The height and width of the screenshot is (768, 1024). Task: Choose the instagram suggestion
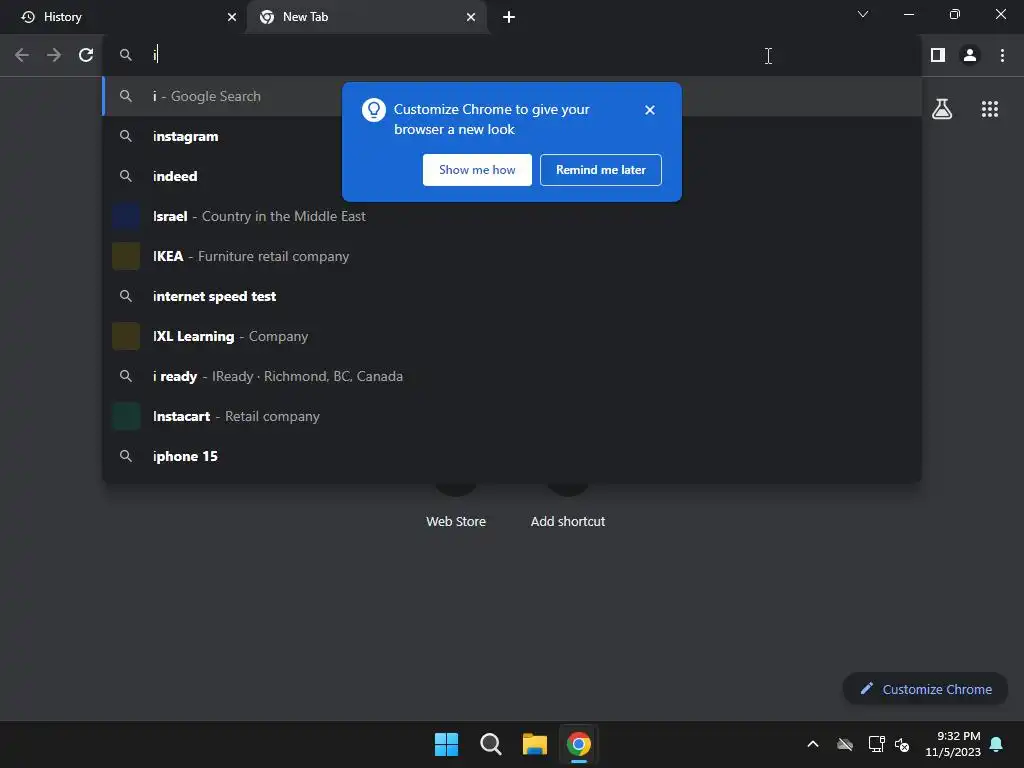click(x=512, y=136)
